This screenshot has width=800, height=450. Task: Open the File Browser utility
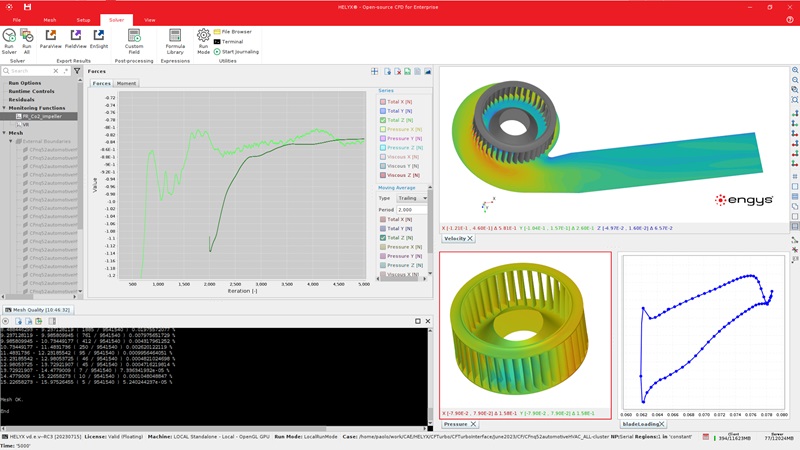tap(236, 31)
